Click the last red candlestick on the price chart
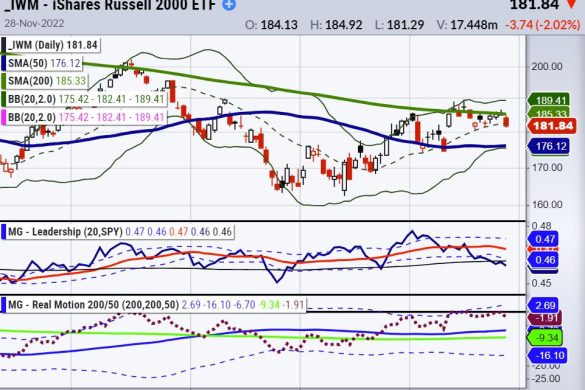The height and width of the screenshot is (390, 585). click(x=506, y=122)
